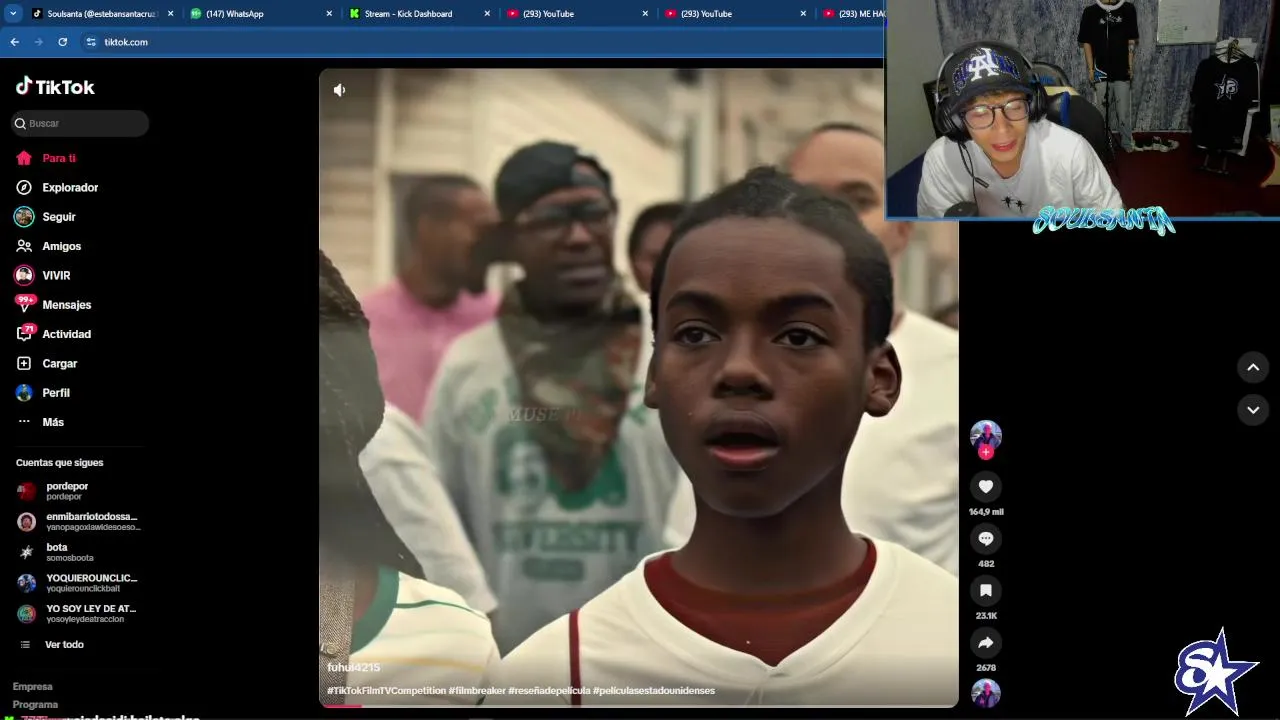Open the Cargar upload page
This screenshot has height=720, width=1280.
pos(60,363)
